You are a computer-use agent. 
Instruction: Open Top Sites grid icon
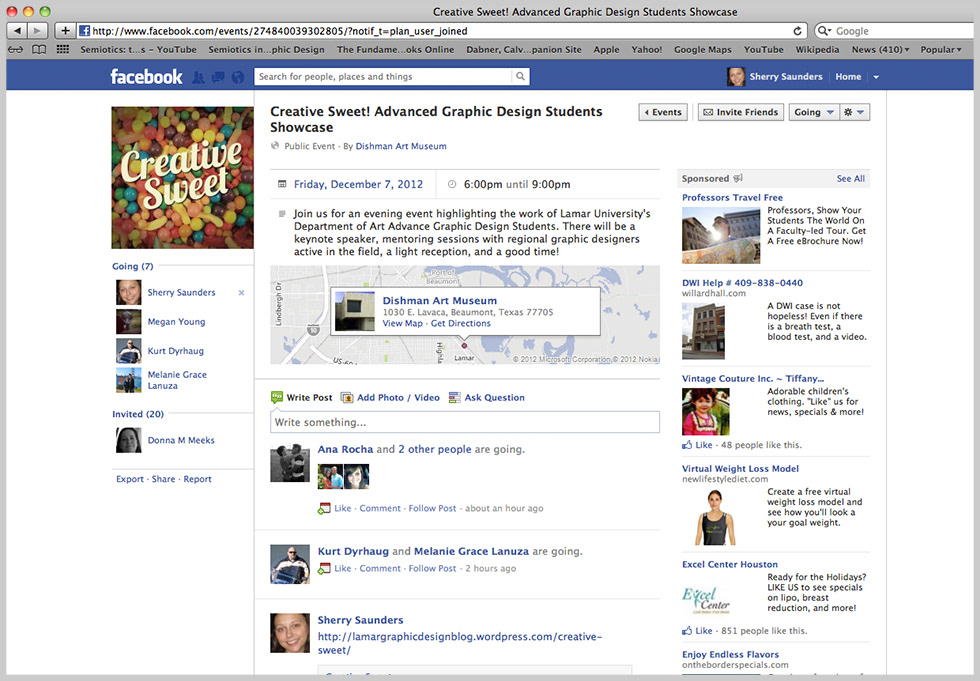[x=62, y=49]
